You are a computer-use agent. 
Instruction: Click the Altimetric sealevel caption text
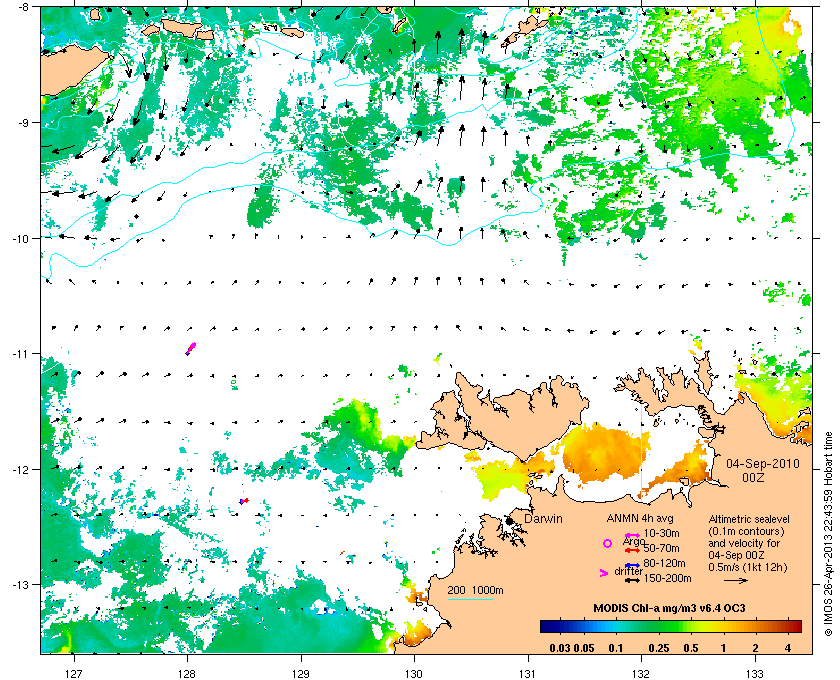[x=748, y=519]
